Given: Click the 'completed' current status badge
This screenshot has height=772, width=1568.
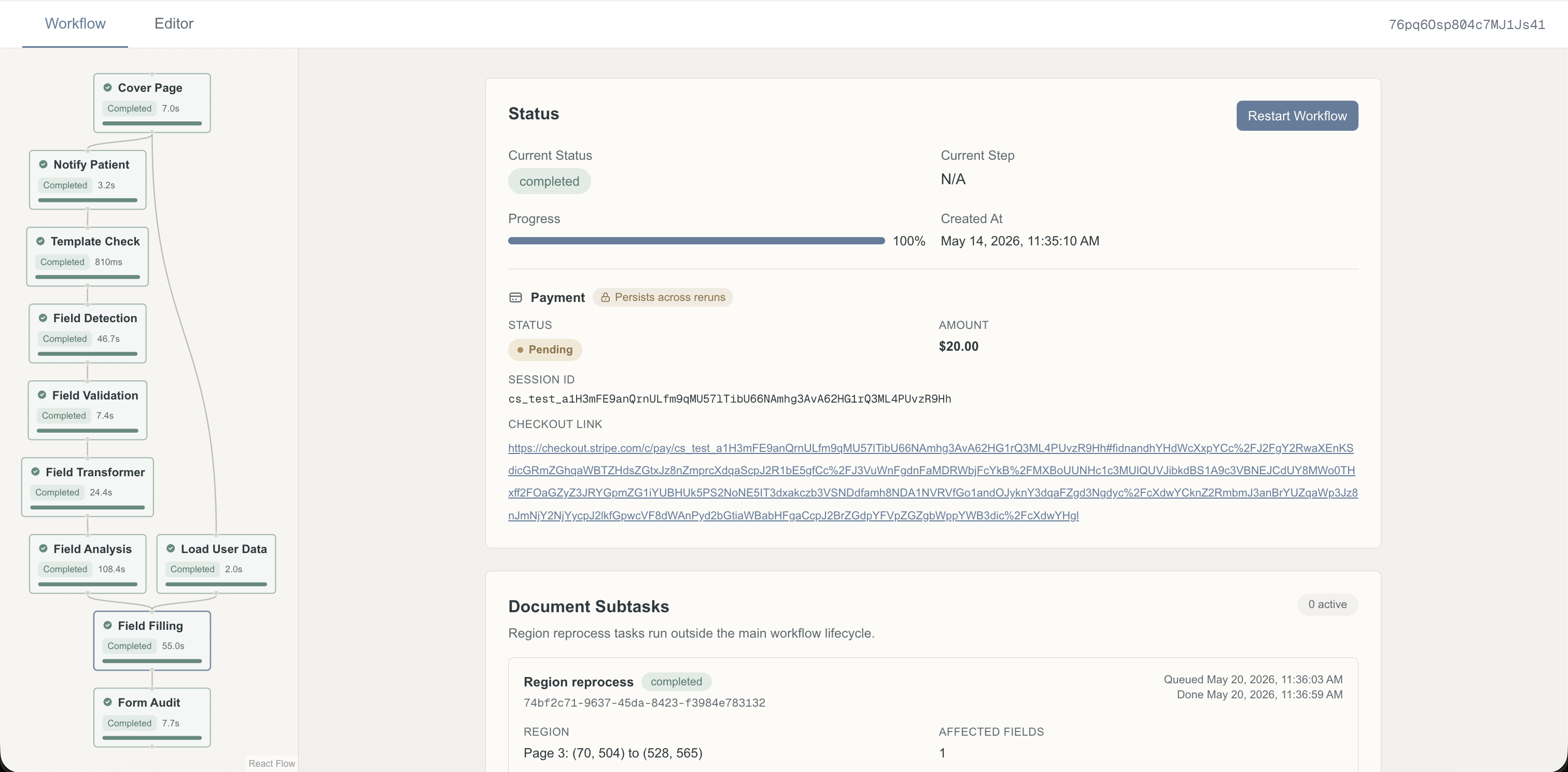Looking at the screenshot, I should click(549, 182).
